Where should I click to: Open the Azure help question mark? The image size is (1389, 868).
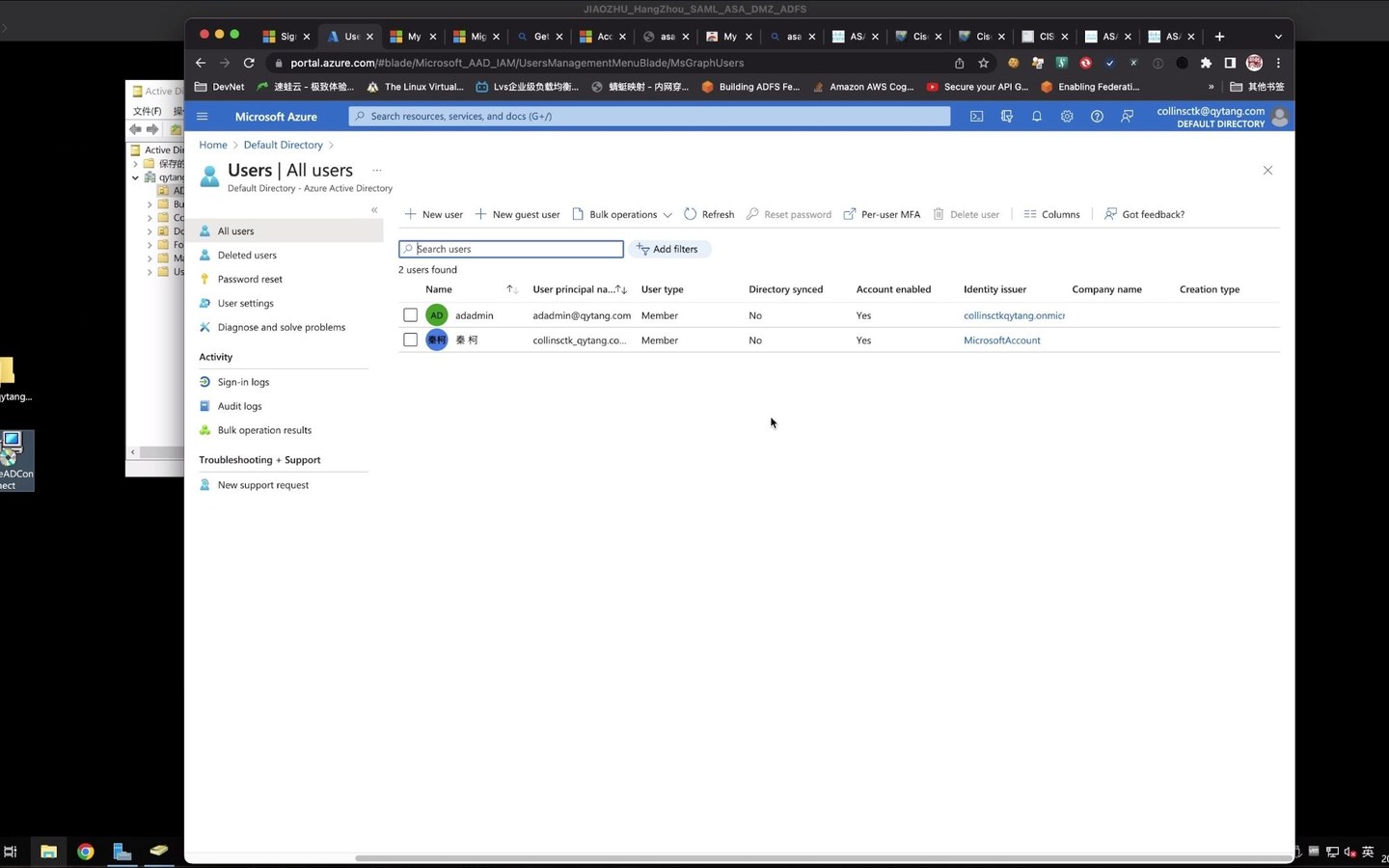1097,116
